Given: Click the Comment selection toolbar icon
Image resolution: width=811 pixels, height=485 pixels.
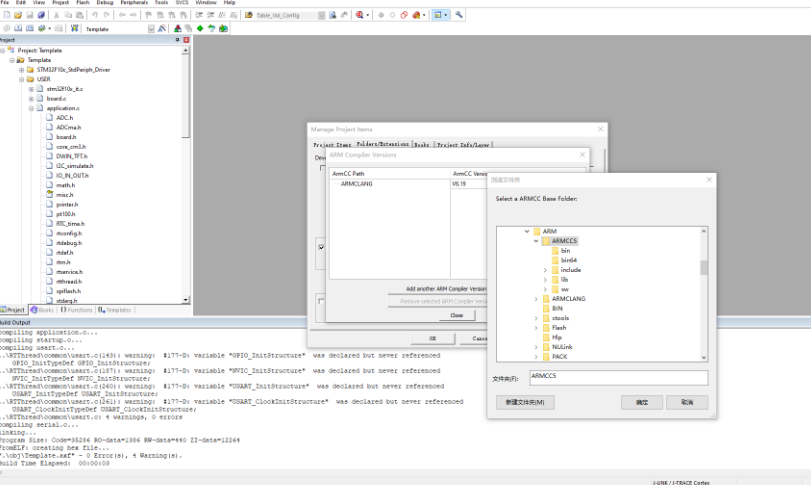Looking at the screenshot, I should click(222, 15).
